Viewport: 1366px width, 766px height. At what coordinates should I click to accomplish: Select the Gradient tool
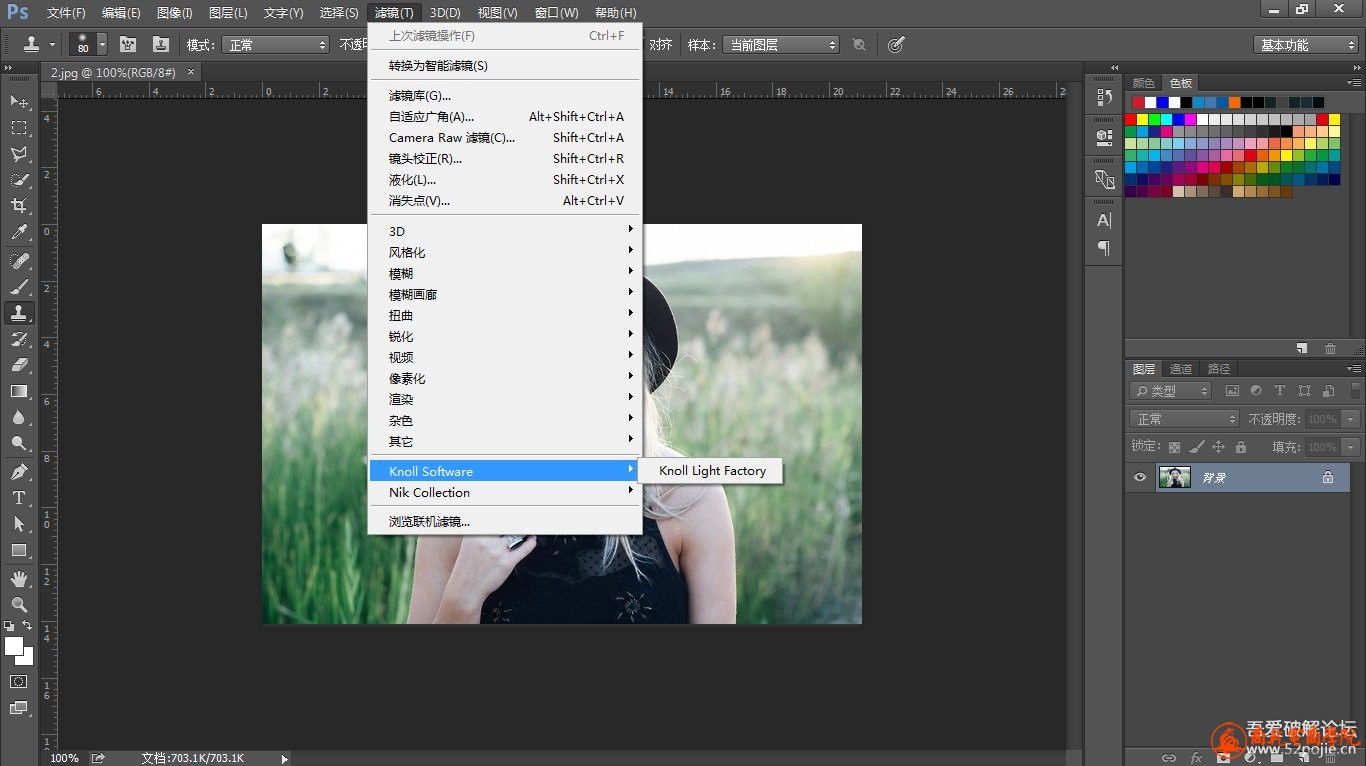[x=18, y=391]
